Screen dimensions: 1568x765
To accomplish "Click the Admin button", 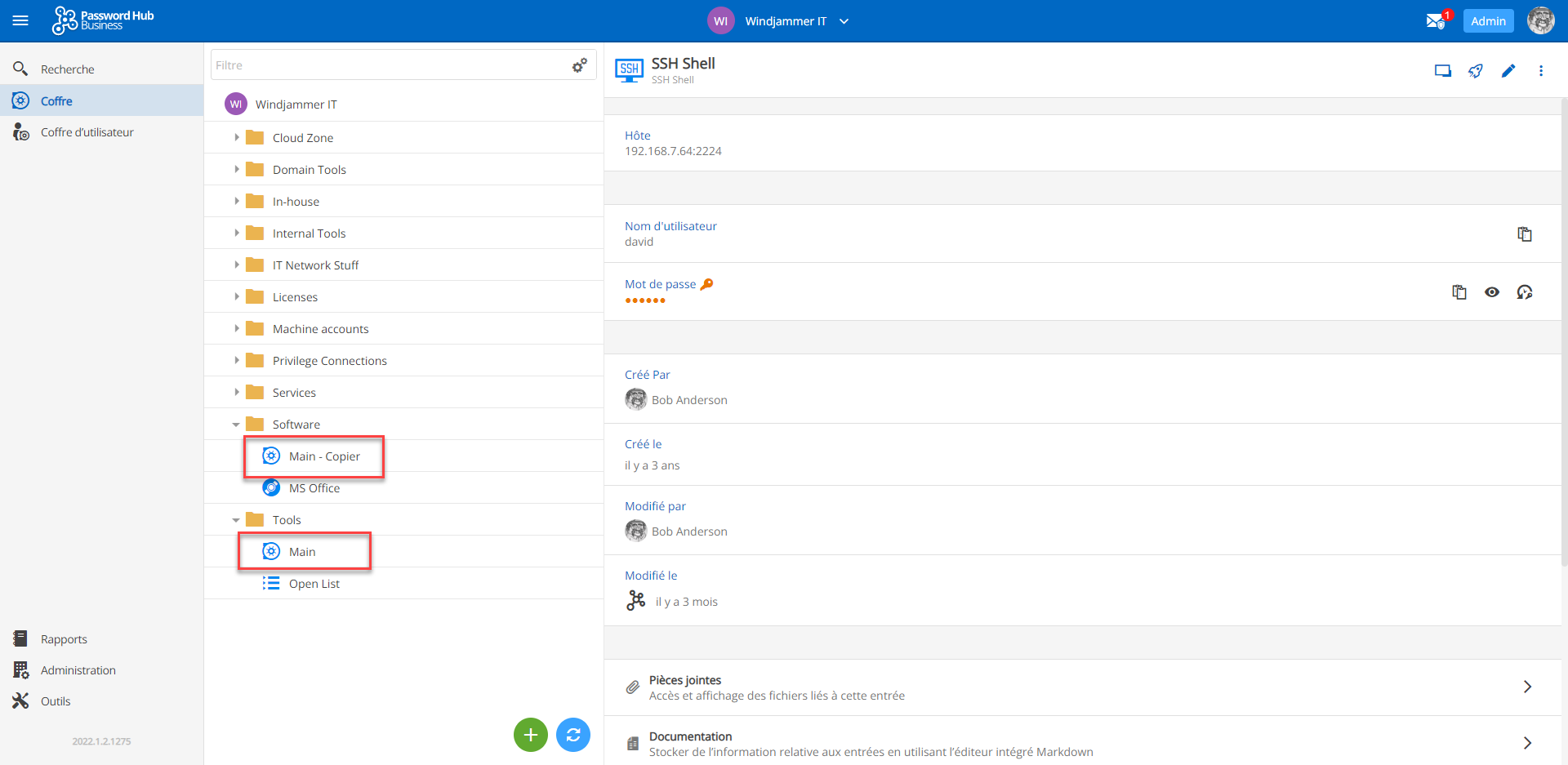I will (x=1487, y=21).
